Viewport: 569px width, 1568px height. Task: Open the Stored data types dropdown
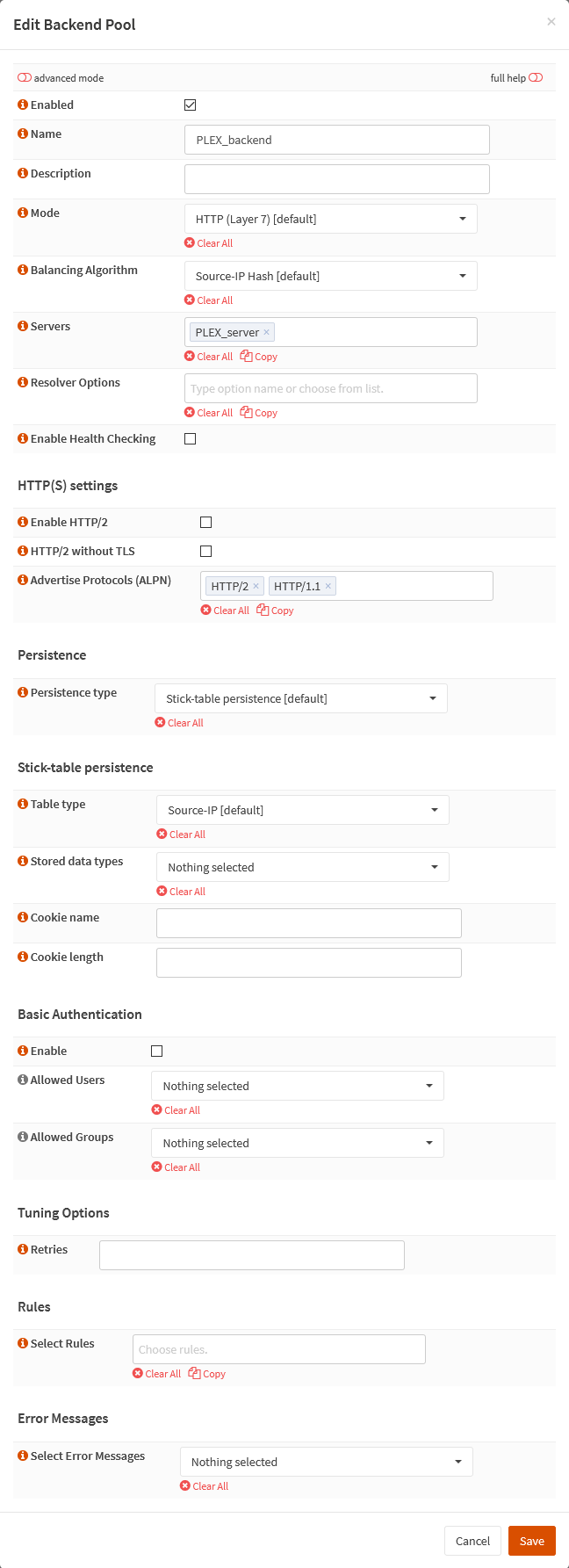302,868
